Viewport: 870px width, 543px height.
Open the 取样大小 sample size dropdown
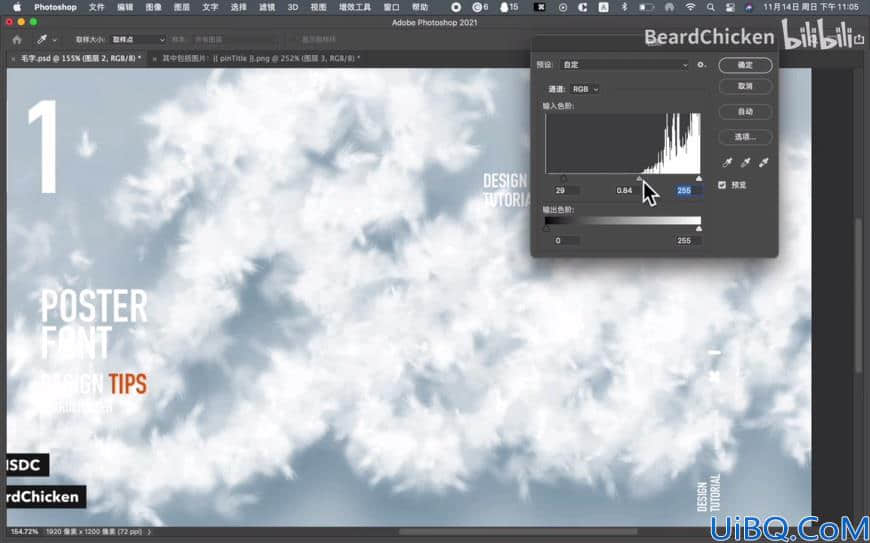138,40
